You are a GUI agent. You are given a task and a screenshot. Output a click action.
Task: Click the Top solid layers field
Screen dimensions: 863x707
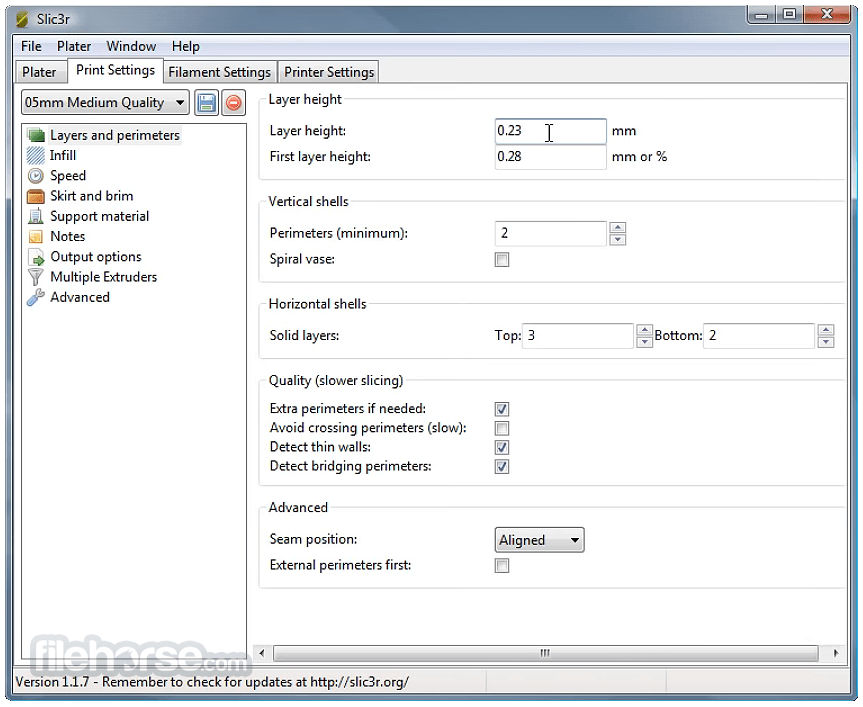pyautogui.click(x=578, y=336)
